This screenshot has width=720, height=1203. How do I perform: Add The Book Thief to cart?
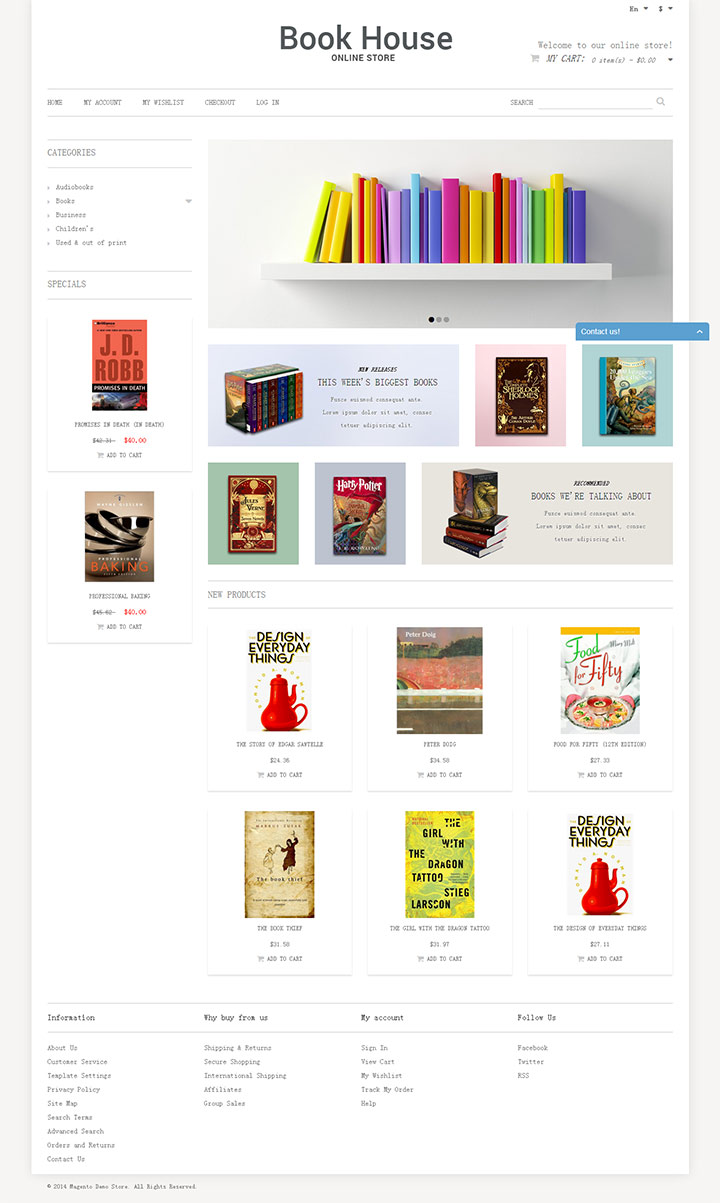click(280, 959)
